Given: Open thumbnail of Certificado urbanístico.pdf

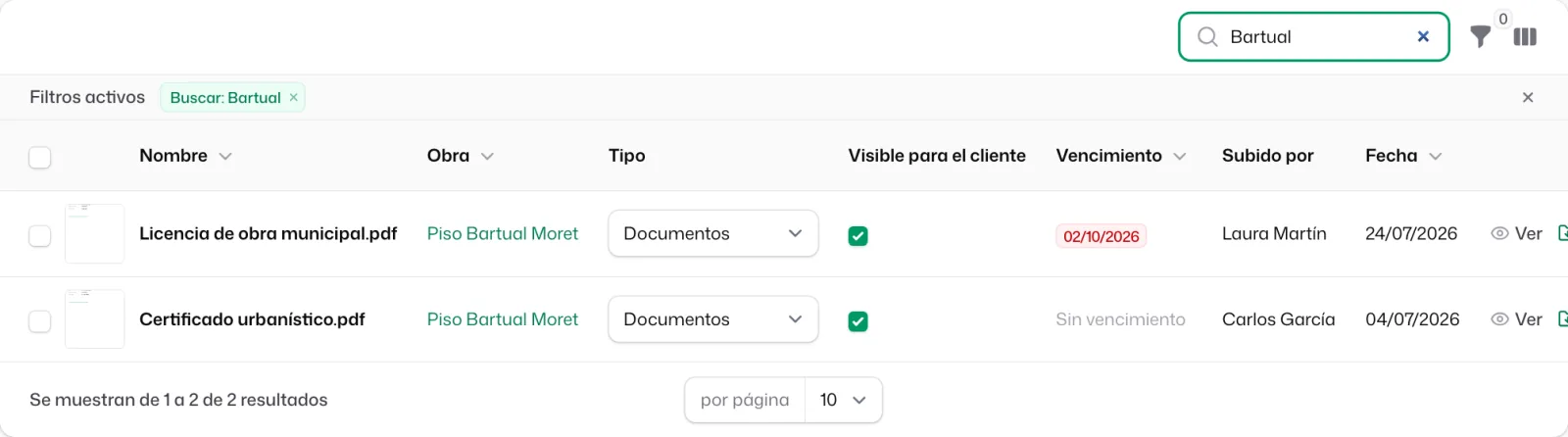Looking at the screenshot, I should coord(94,318).
